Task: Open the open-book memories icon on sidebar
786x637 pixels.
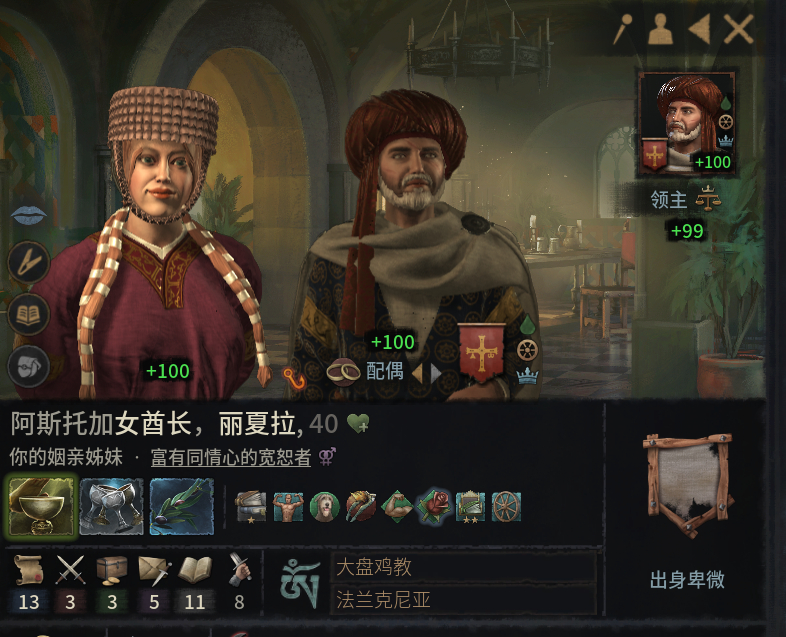Action: (29, 314)
